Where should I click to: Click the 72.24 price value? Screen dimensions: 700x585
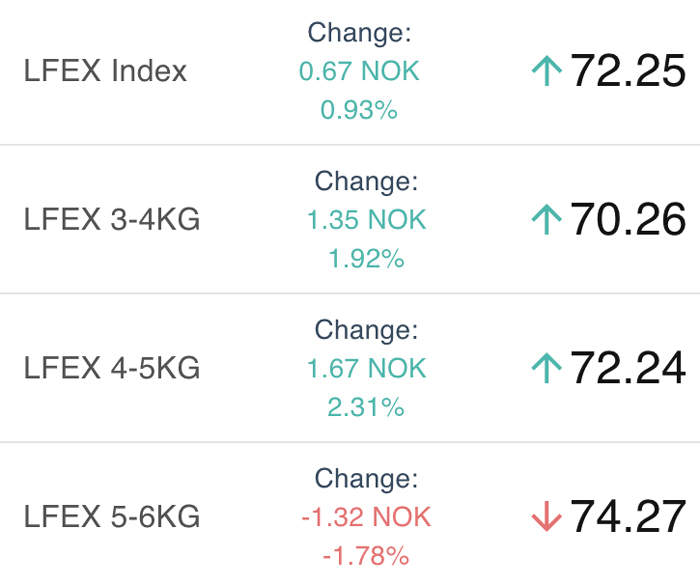pyautogui.click(x=628, y=368)
